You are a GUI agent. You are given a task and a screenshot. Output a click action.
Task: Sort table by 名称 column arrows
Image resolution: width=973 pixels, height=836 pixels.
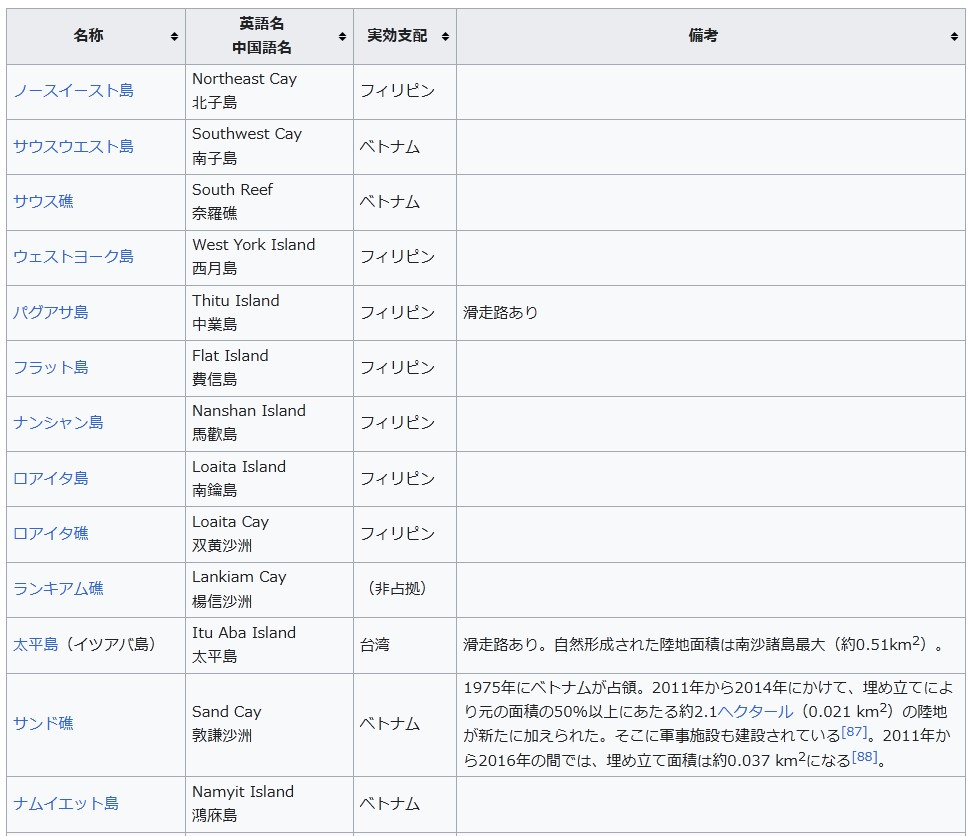pos(174,37)
